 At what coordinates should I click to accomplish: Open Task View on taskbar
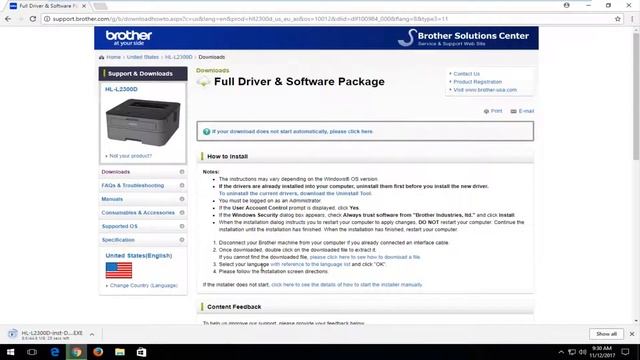pos(32,352)
